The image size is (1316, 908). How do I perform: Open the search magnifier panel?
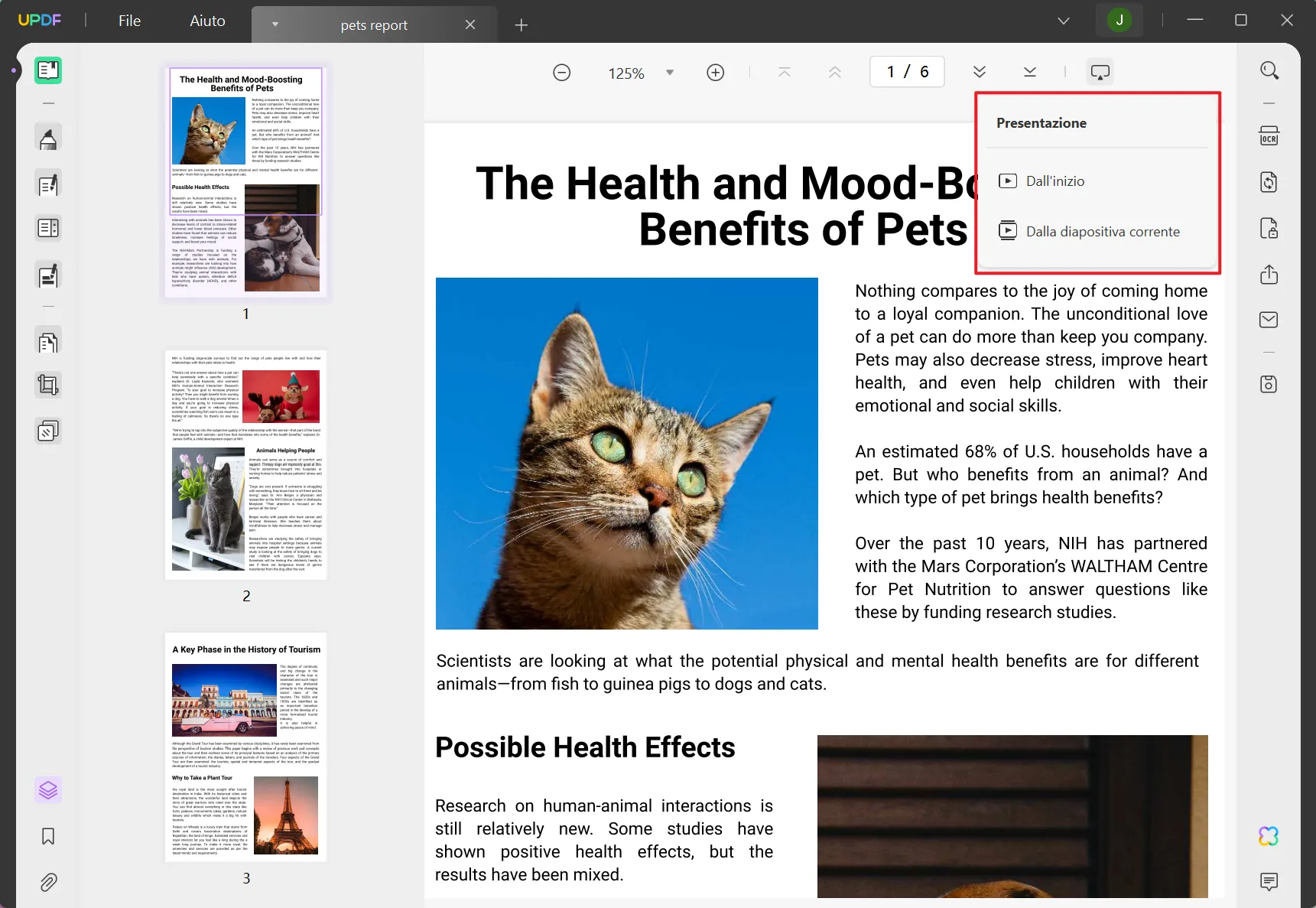(1269, 70)
